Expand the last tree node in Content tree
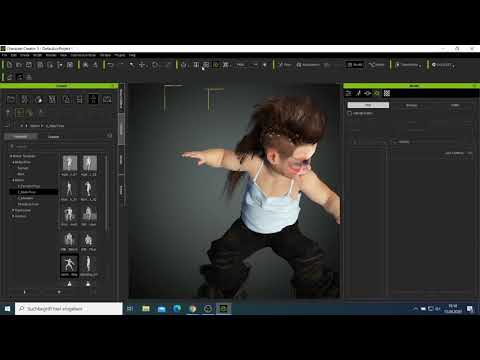480x360 pixels. pos(14,216)
